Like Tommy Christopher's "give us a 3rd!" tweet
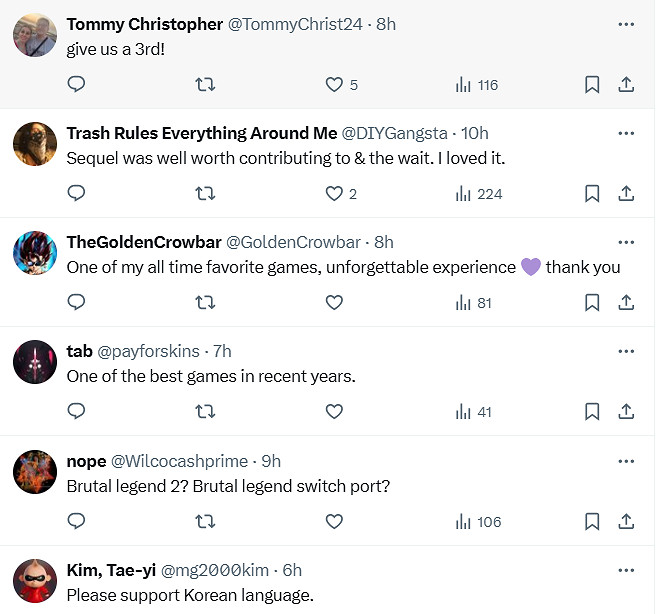 [x=335, y=85]
